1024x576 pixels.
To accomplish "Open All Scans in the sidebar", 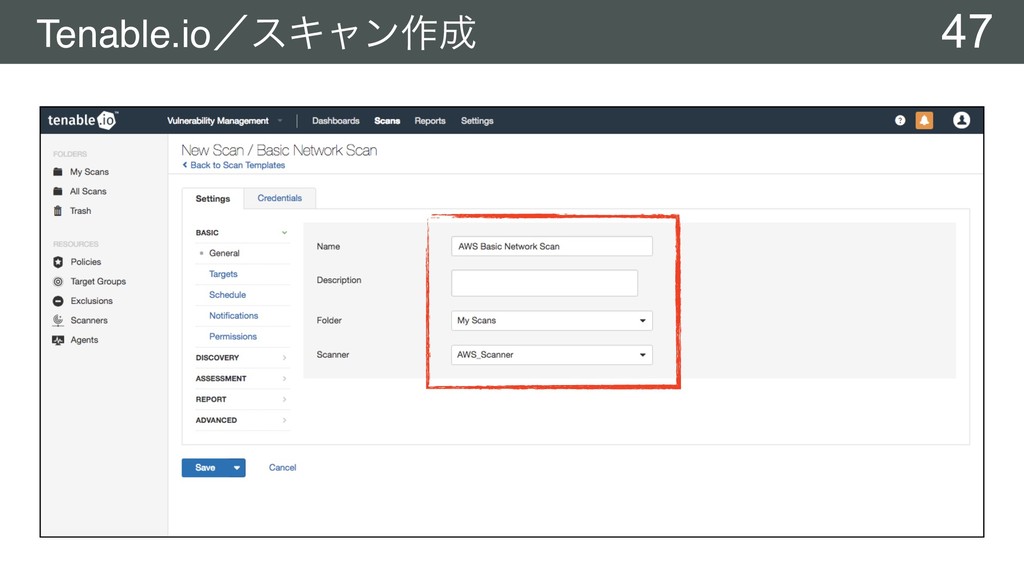I will [x=88, y=191].
